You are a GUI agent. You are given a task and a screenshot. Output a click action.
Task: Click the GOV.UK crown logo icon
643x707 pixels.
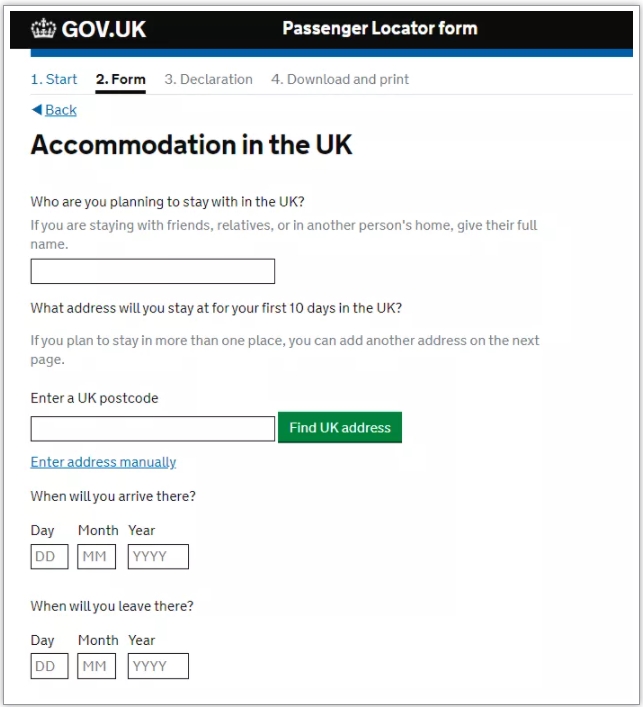coord(43,28)
